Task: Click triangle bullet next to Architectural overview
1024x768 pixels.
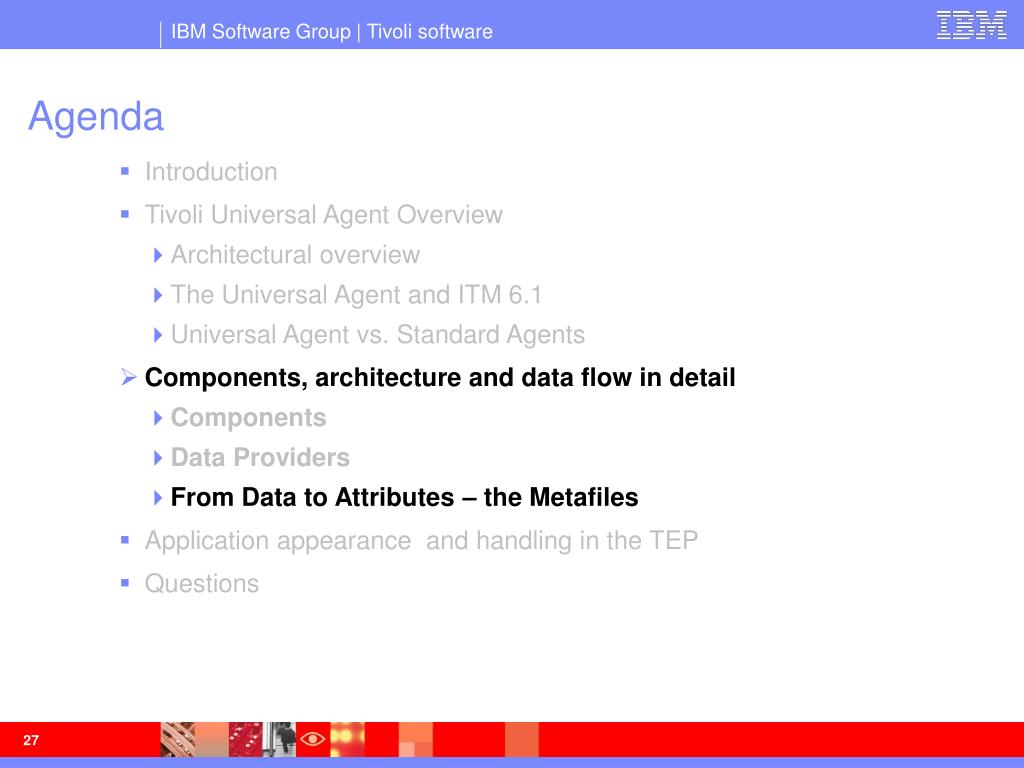Action: (157, 255)
